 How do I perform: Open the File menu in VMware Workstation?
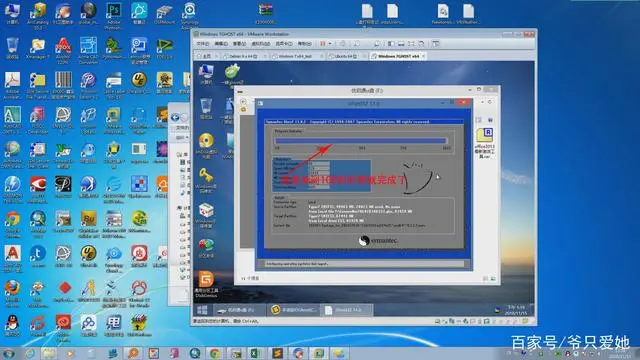pos(202,44)
